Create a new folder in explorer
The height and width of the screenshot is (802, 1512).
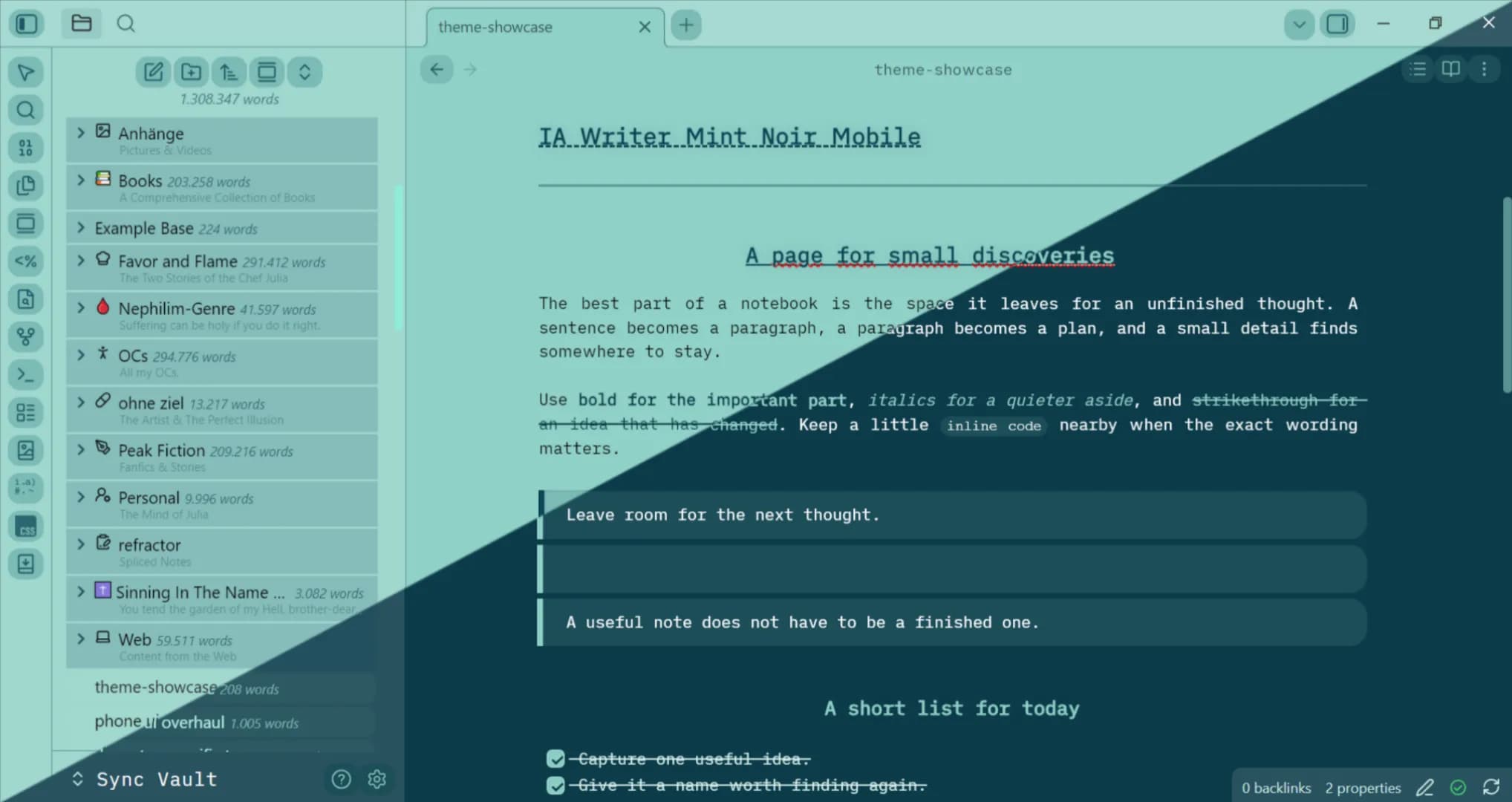click(x=191, y=72)
